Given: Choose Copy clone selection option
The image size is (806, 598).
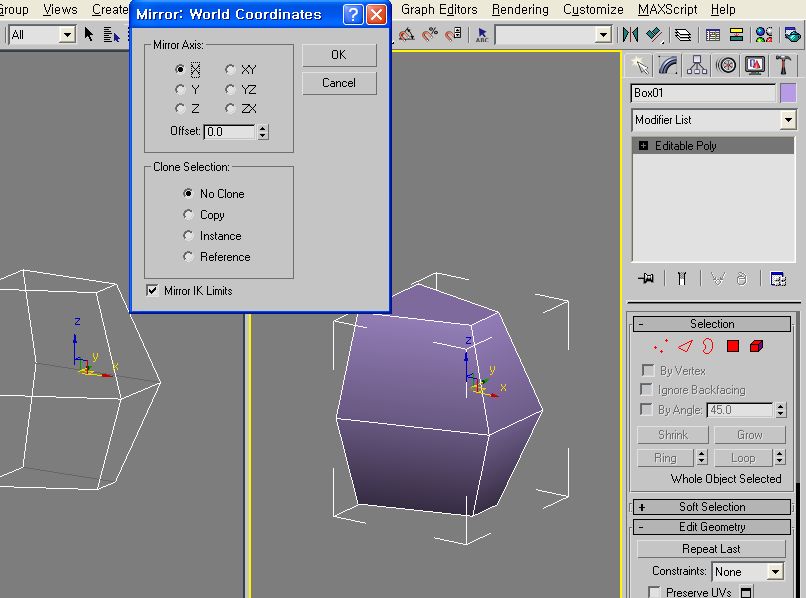Looking at the screenshot, I should (188, 214).
